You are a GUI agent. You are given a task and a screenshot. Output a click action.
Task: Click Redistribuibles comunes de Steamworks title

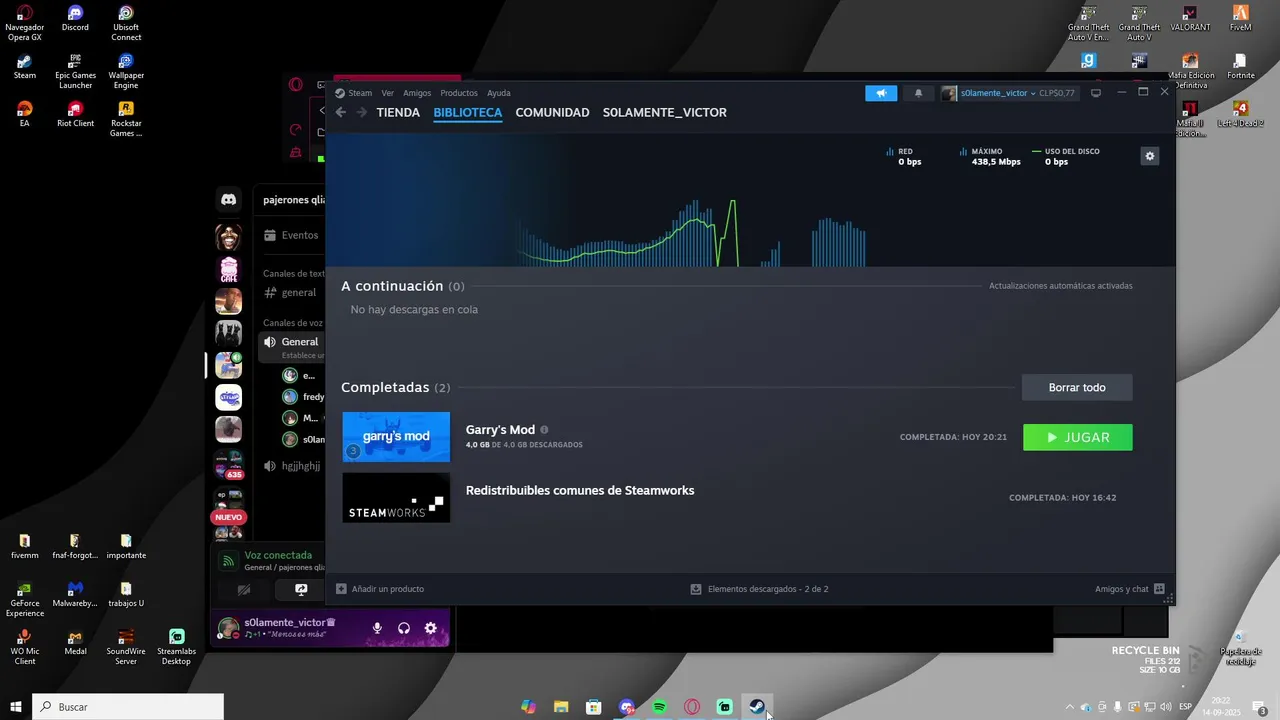coord(580,490)
